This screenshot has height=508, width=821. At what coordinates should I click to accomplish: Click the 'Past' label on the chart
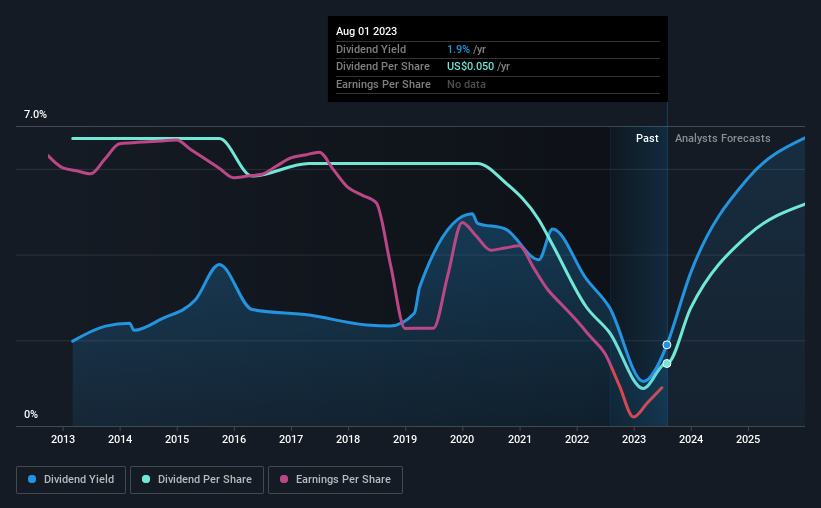tap(647, 138)
